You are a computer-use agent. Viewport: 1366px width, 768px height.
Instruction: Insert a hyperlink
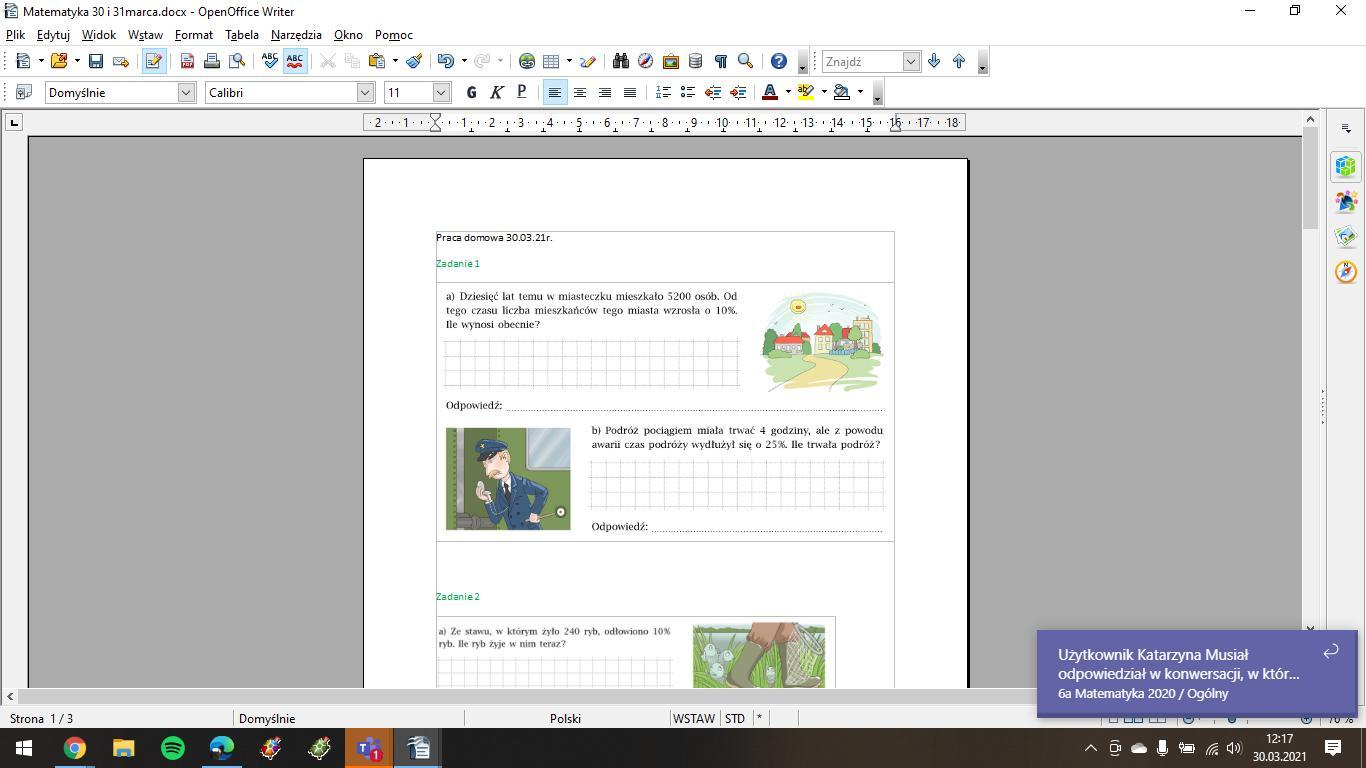pos(527,61)
